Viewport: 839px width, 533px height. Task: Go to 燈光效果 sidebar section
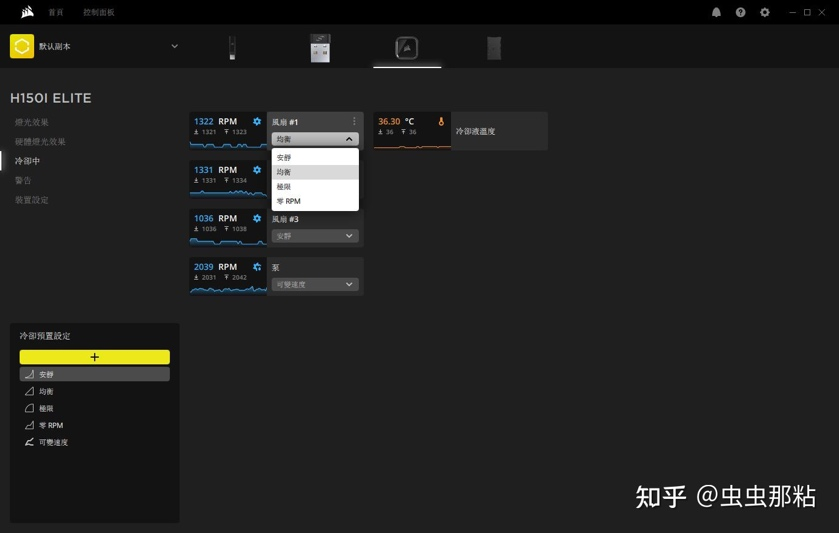coord(32,122)
